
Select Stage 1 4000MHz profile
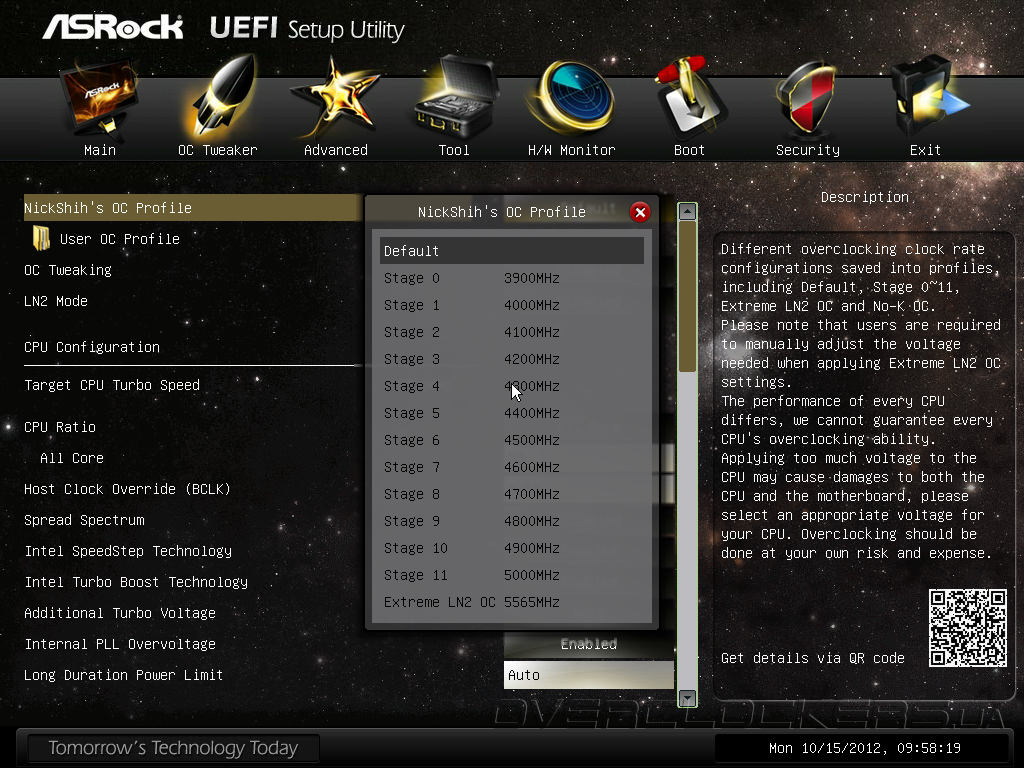pos(512,305)
